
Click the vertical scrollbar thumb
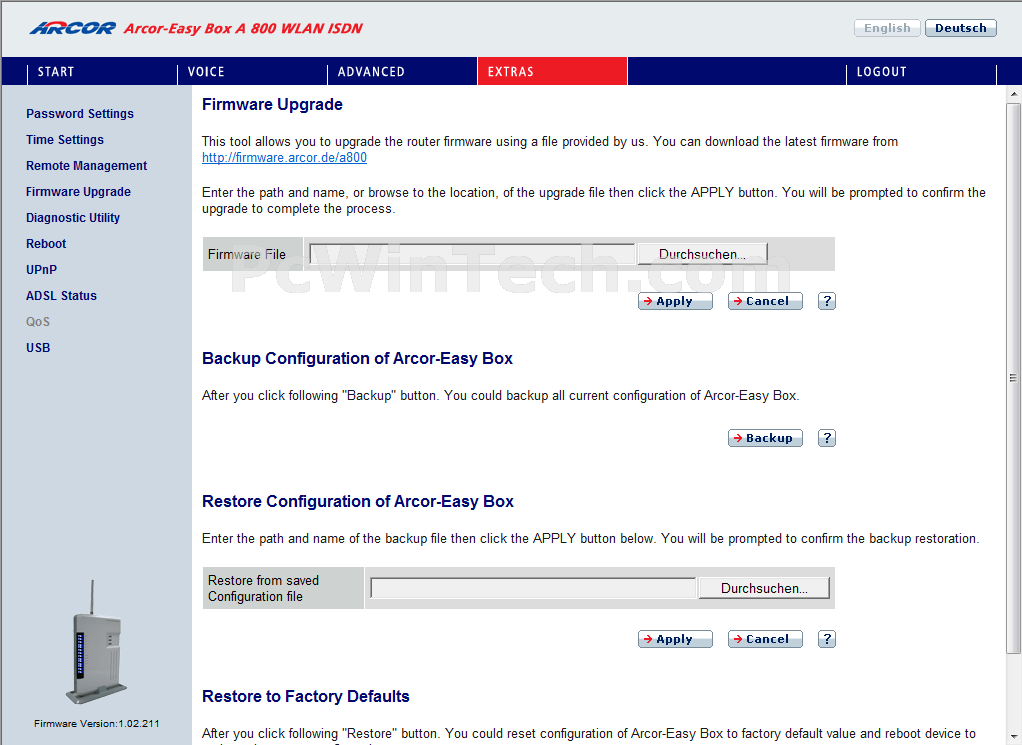tap(1014, 378)
